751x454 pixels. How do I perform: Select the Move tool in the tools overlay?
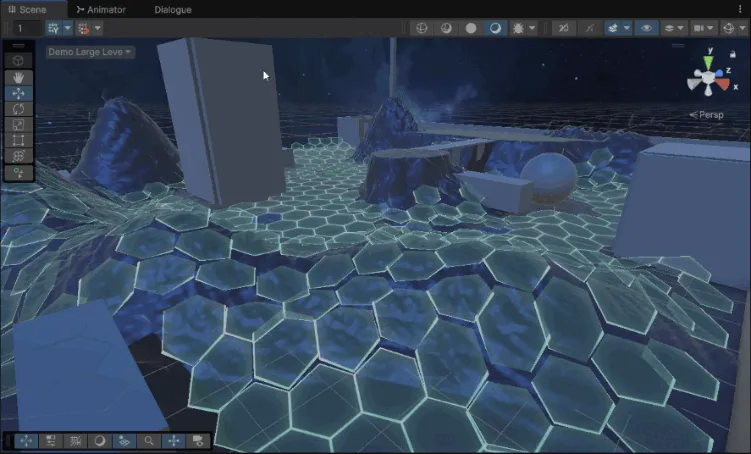pos(19,93)
